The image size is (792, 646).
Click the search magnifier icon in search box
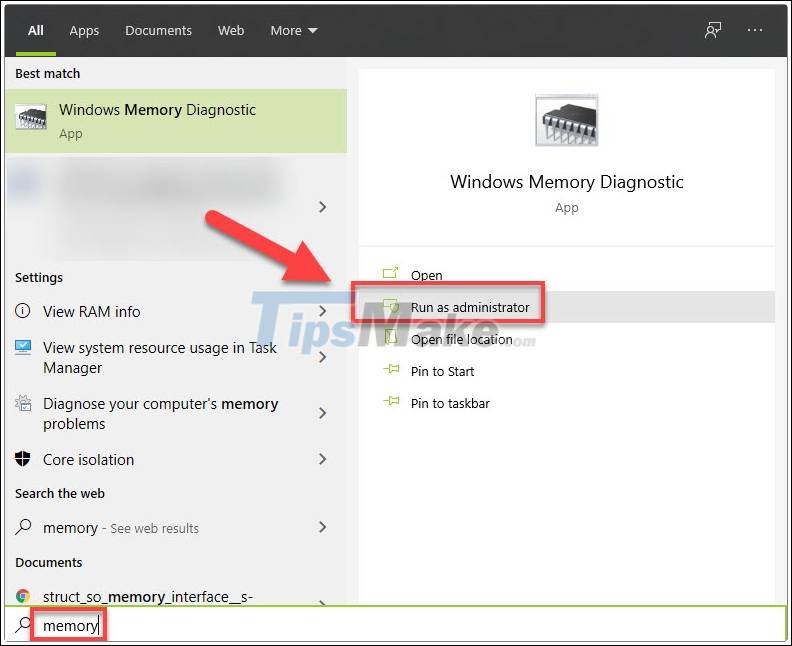22,625
